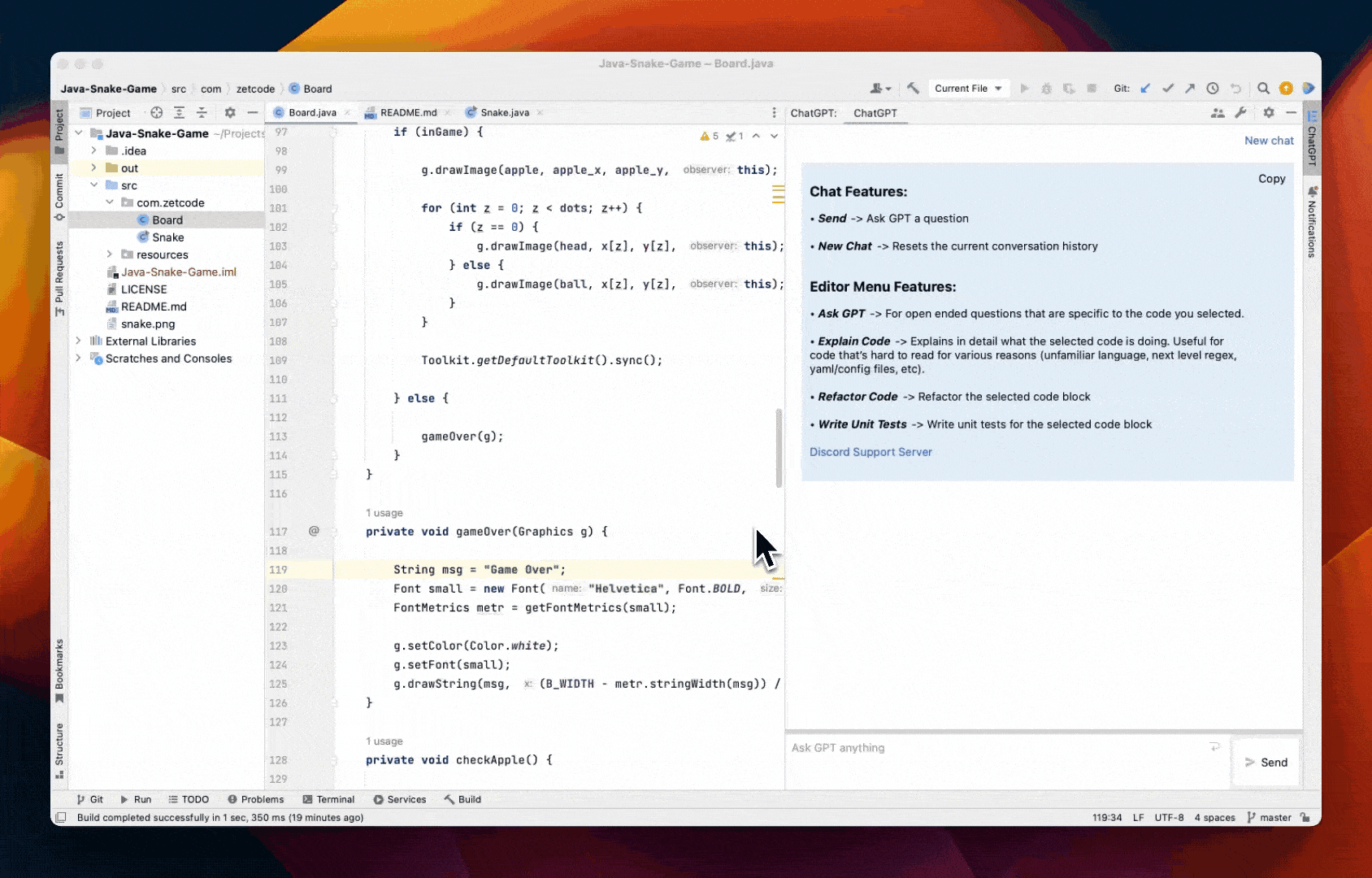
Task: Open Search Everywhere magnifier icon
Action: coord(1263,89)
